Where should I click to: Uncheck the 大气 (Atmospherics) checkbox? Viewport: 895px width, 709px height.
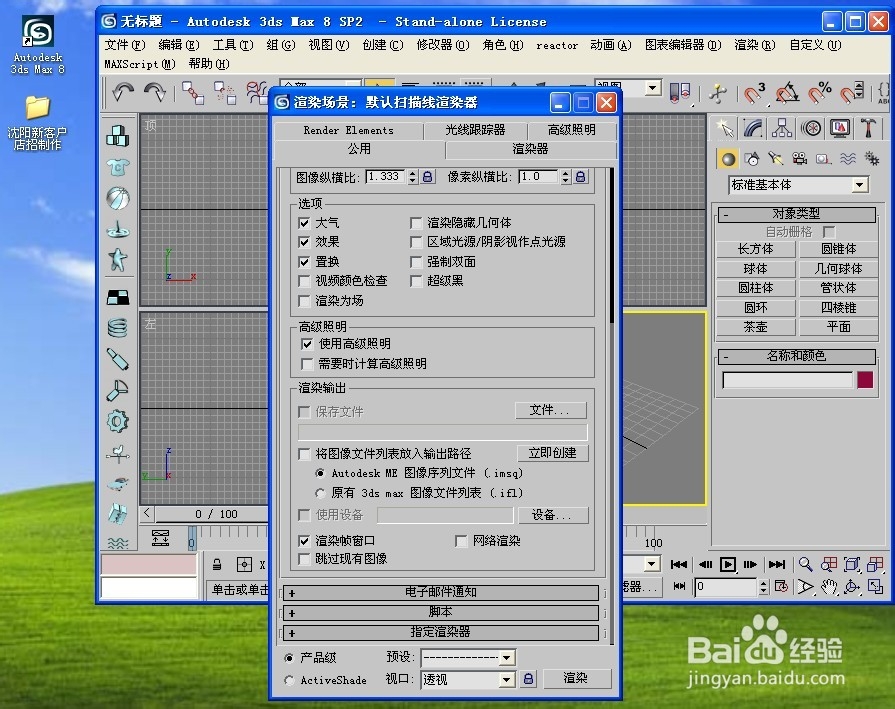tap(304, 223)
